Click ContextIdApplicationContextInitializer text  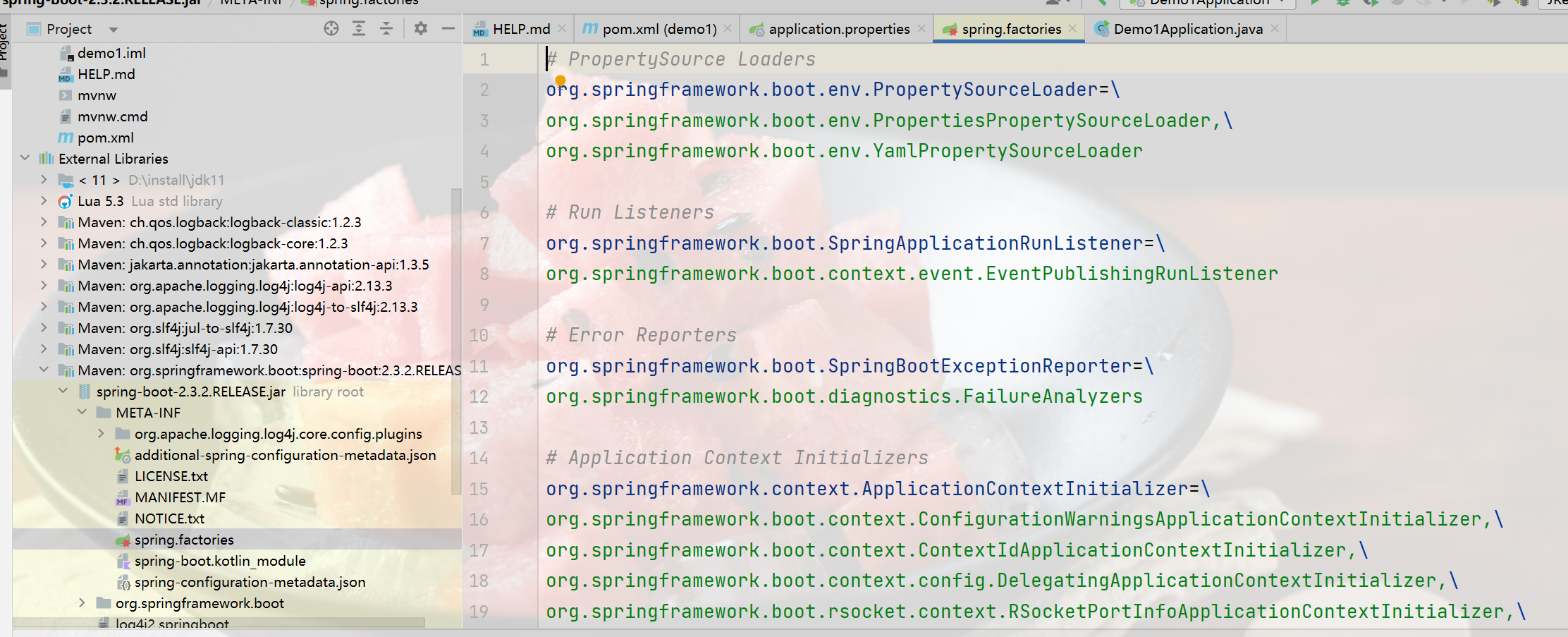(x=1132, y=550)
